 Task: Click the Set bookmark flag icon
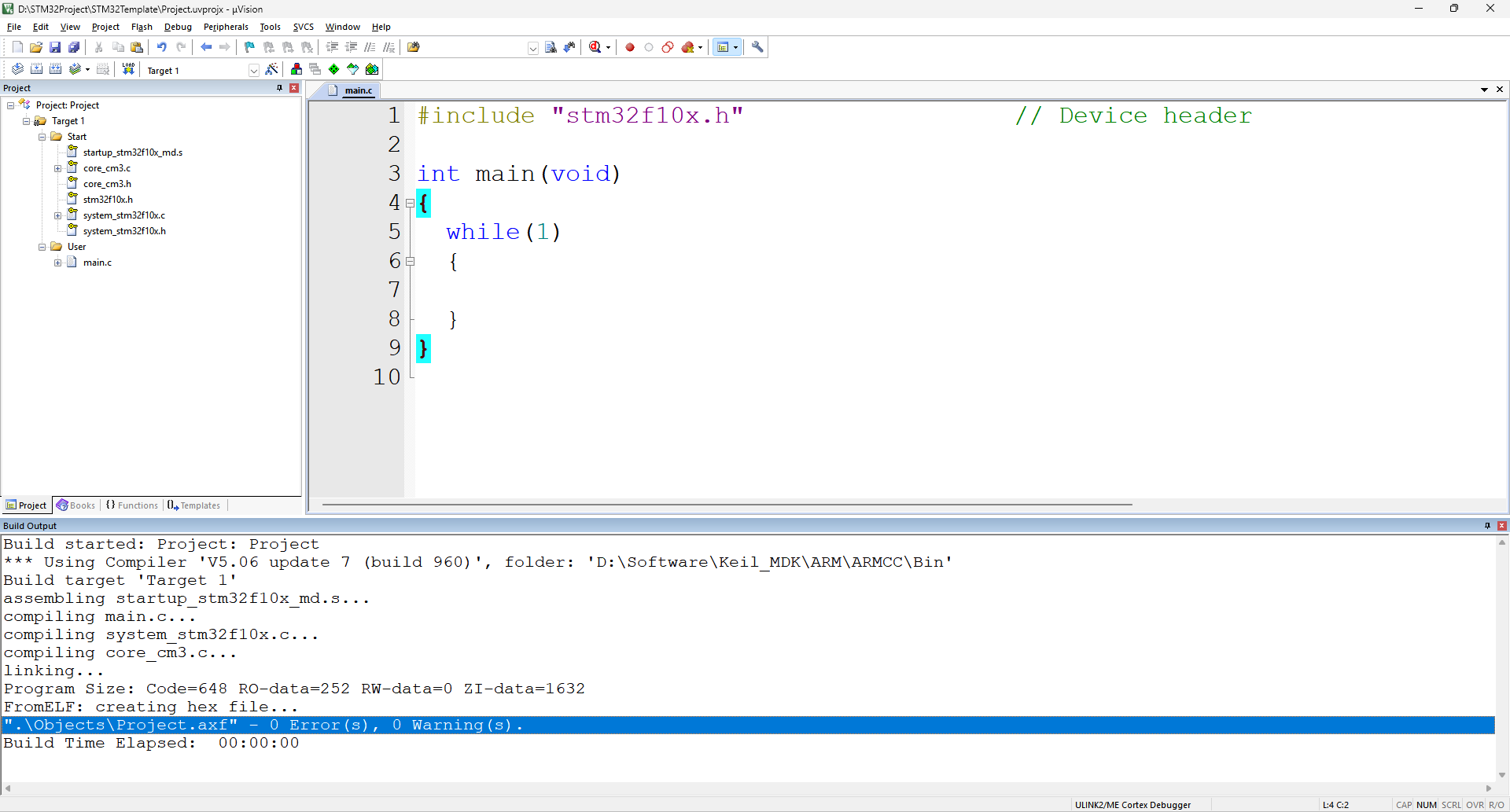coord(249,47)
